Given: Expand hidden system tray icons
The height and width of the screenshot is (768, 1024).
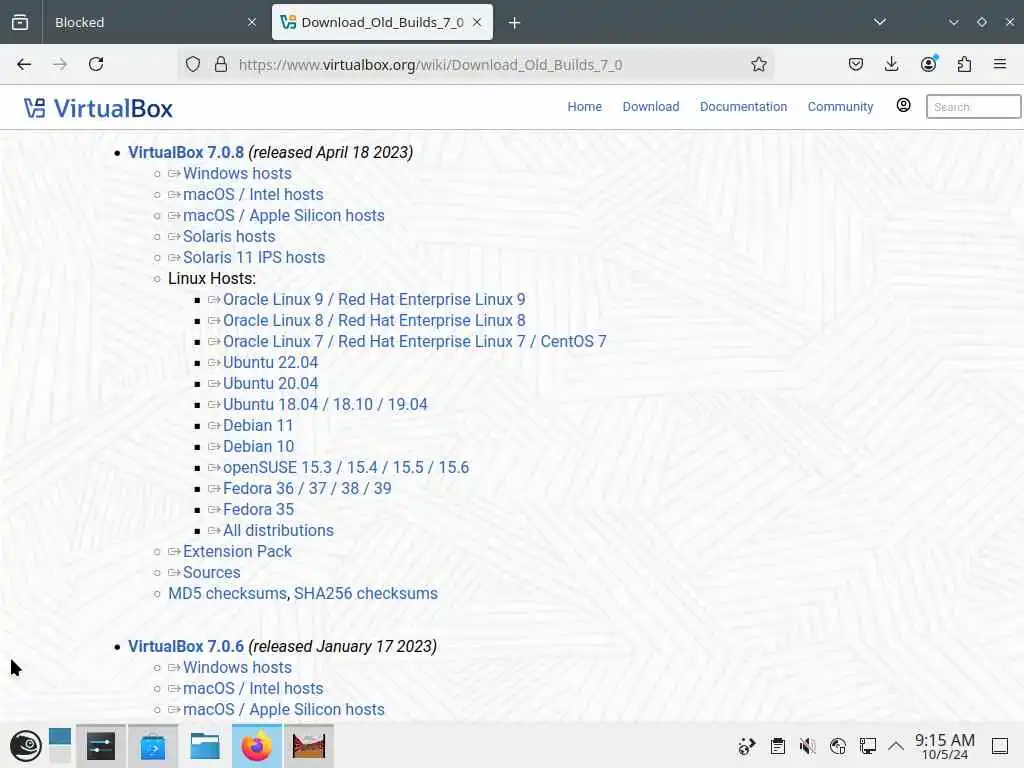Looking at the screenshot, I should 896,746.
